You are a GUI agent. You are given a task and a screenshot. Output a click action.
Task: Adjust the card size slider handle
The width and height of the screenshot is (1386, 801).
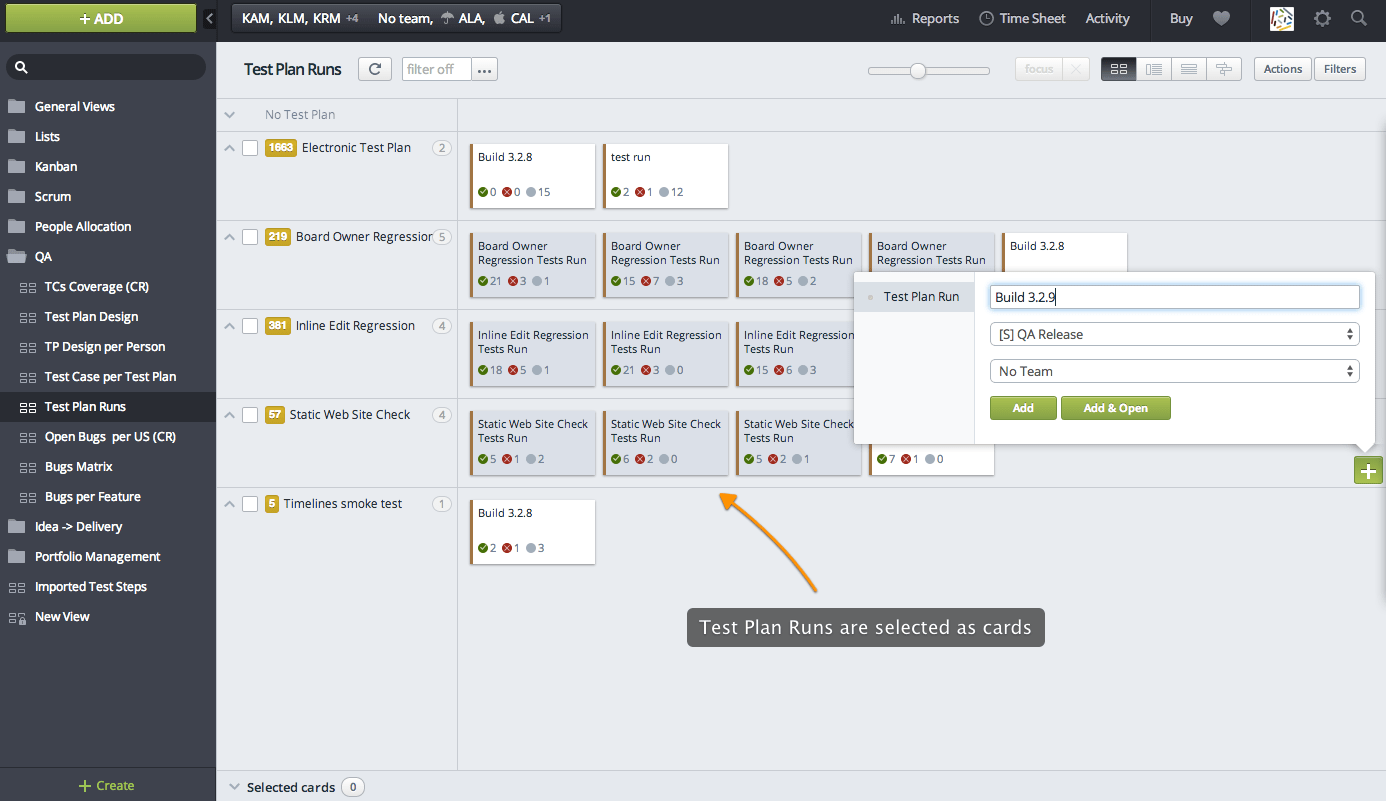tap(918, 71)
